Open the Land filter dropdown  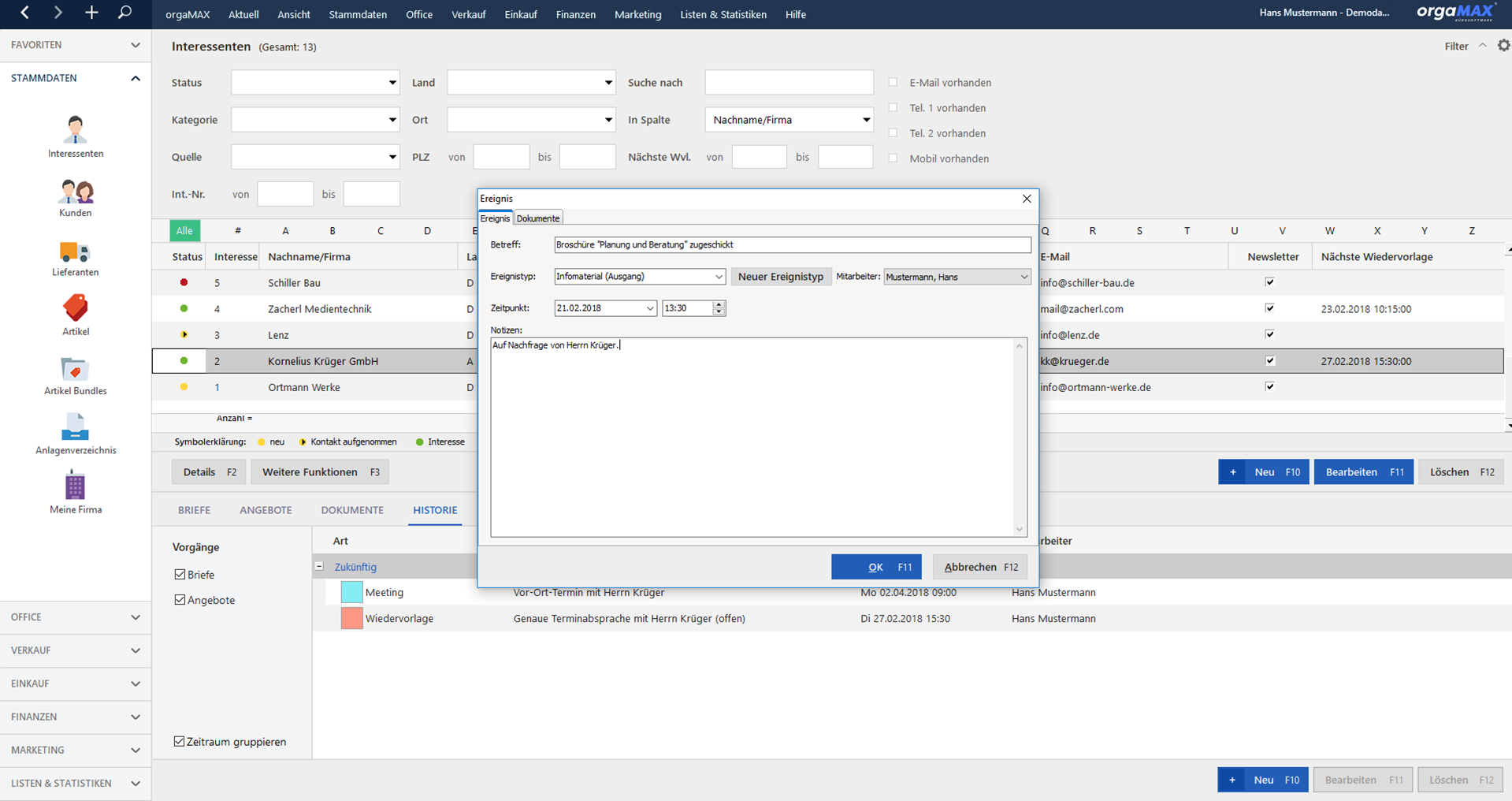[x=608, y=82]
